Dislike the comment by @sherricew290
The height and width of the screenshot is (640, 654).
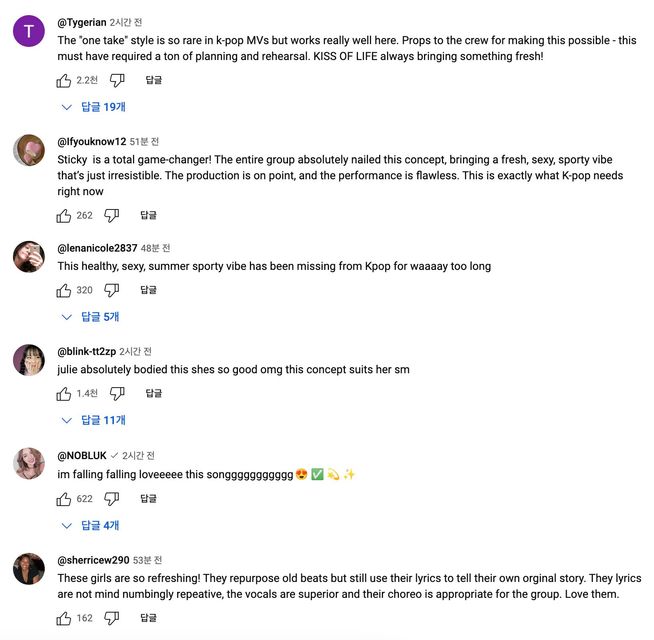tap(112, 619)
